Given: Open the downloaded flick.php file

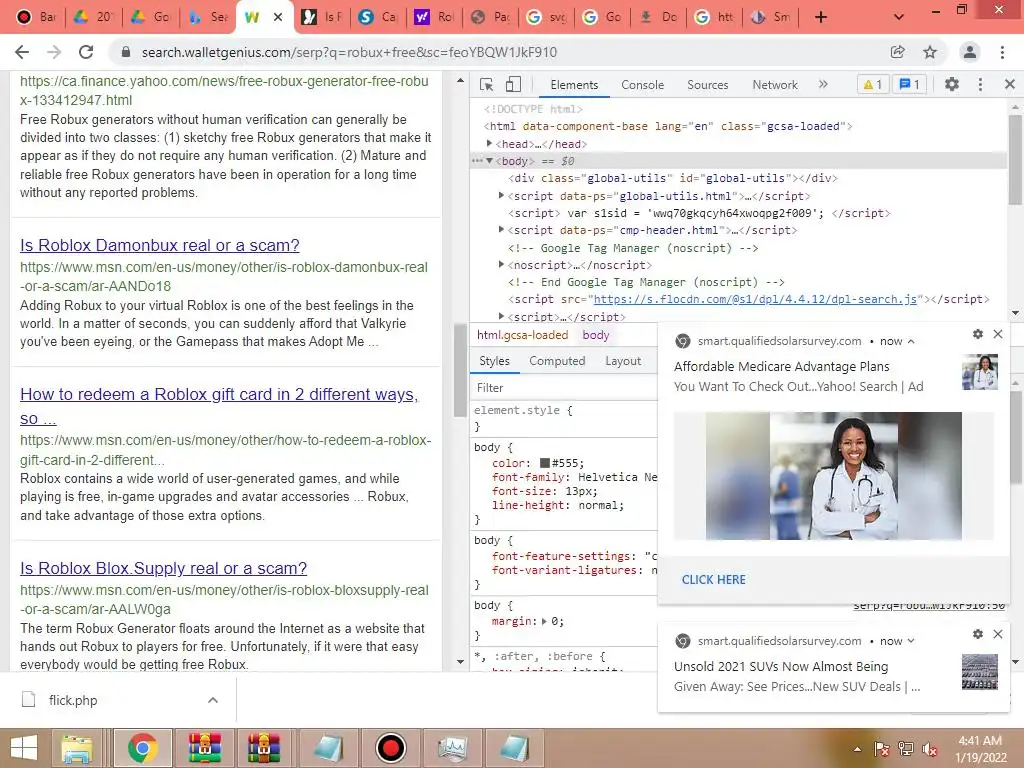Looking at the screenshot, I should click(x=73, y=700).
